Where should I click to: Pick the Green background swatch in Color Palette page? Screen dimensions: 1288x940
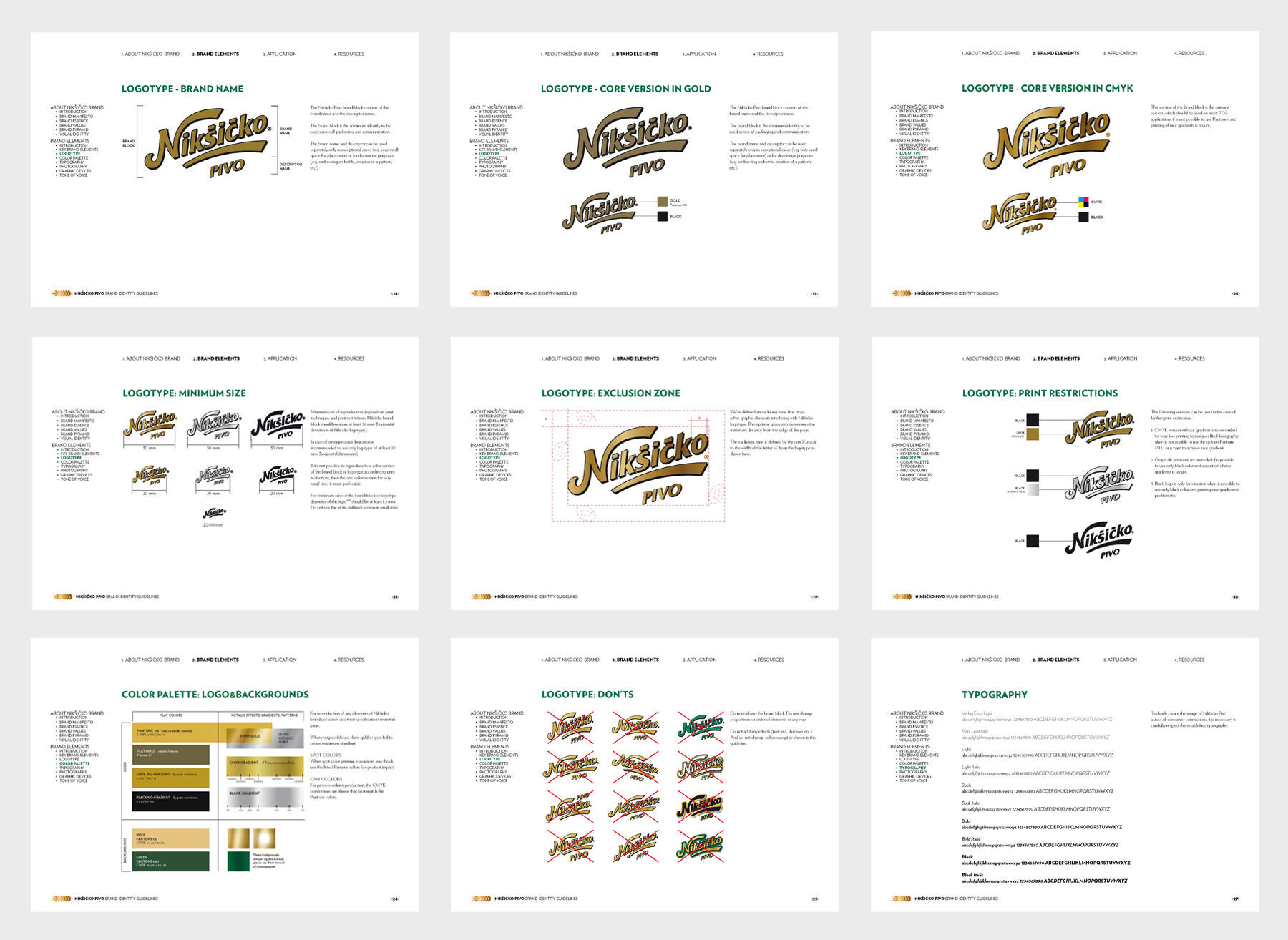pyautogui.click(x=171, y=861)
